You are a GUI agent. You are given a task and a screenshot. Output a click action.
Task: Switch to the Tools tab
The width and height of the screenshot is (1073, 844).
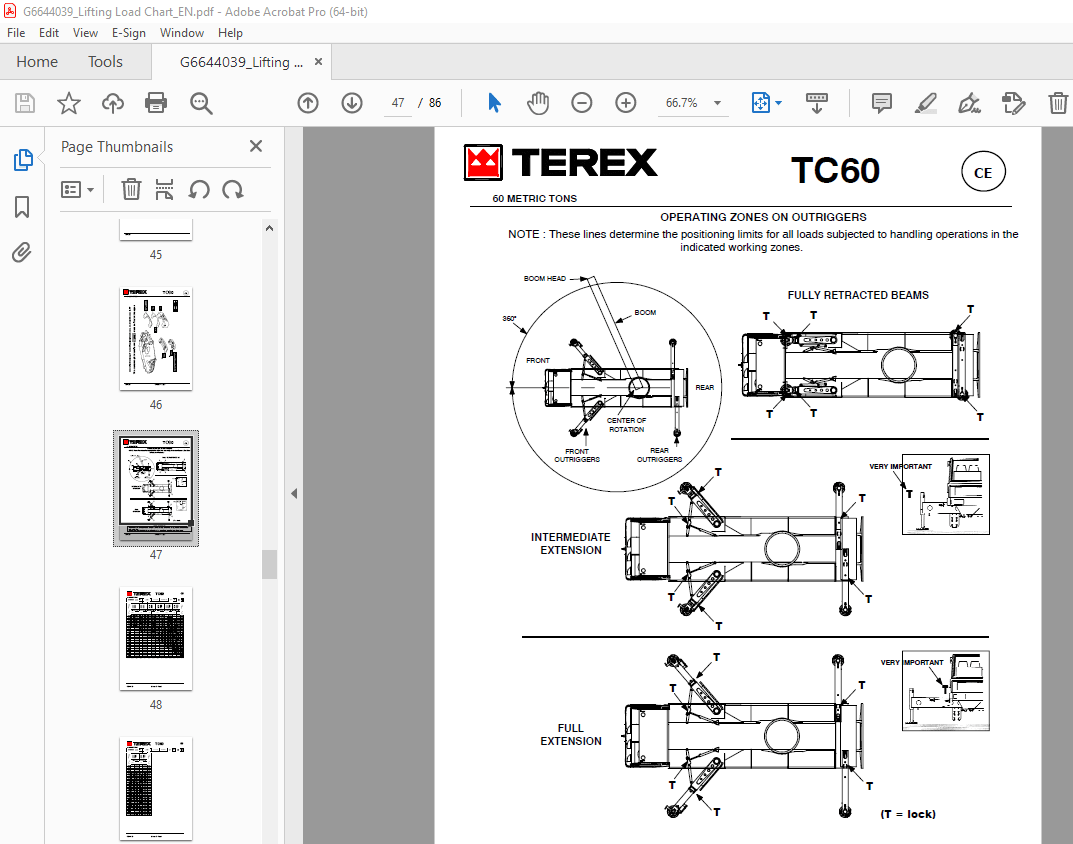click(x=105, y=61)
